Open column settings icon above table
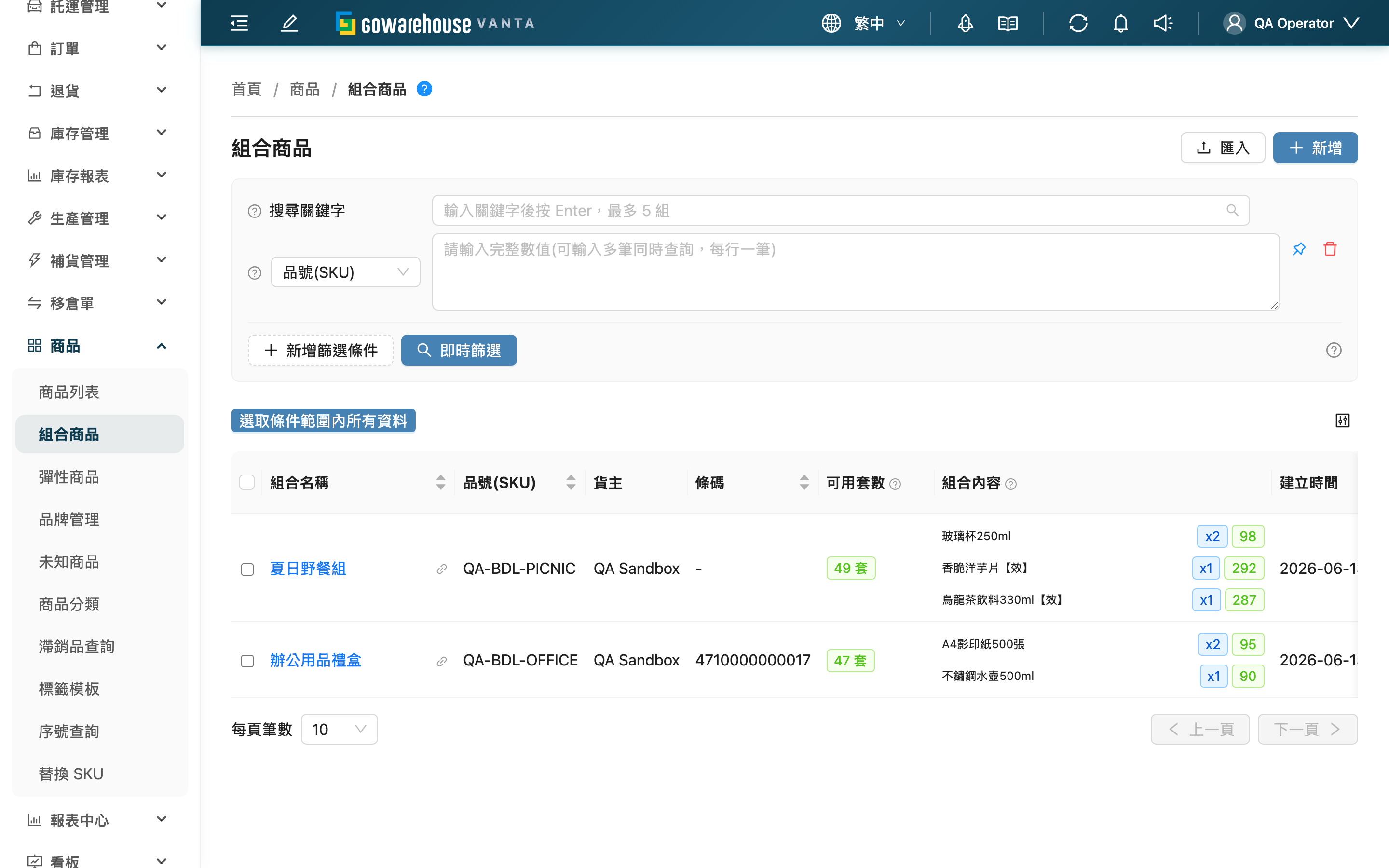The image size is (1389, 868). click(x=1342, y=421)
